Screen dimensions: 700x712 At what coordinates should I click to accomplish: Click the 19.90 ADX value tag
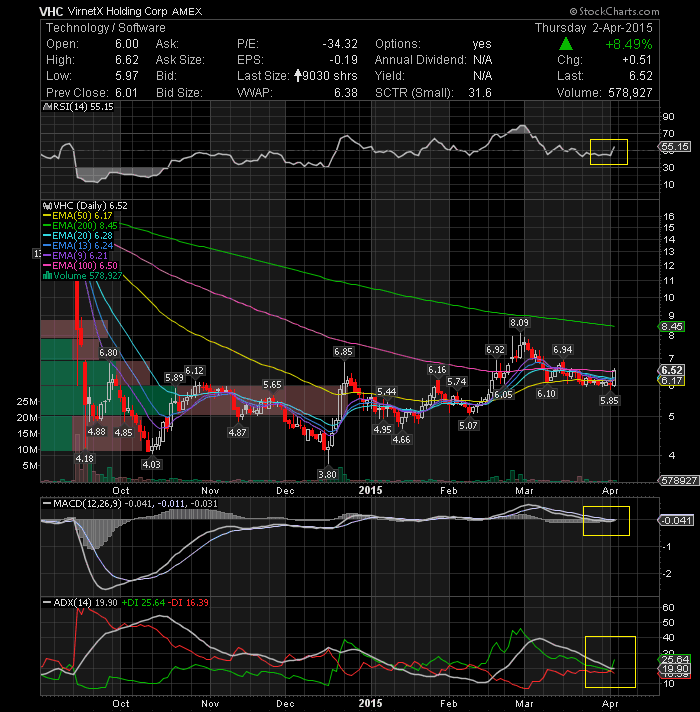click(674, 668)
